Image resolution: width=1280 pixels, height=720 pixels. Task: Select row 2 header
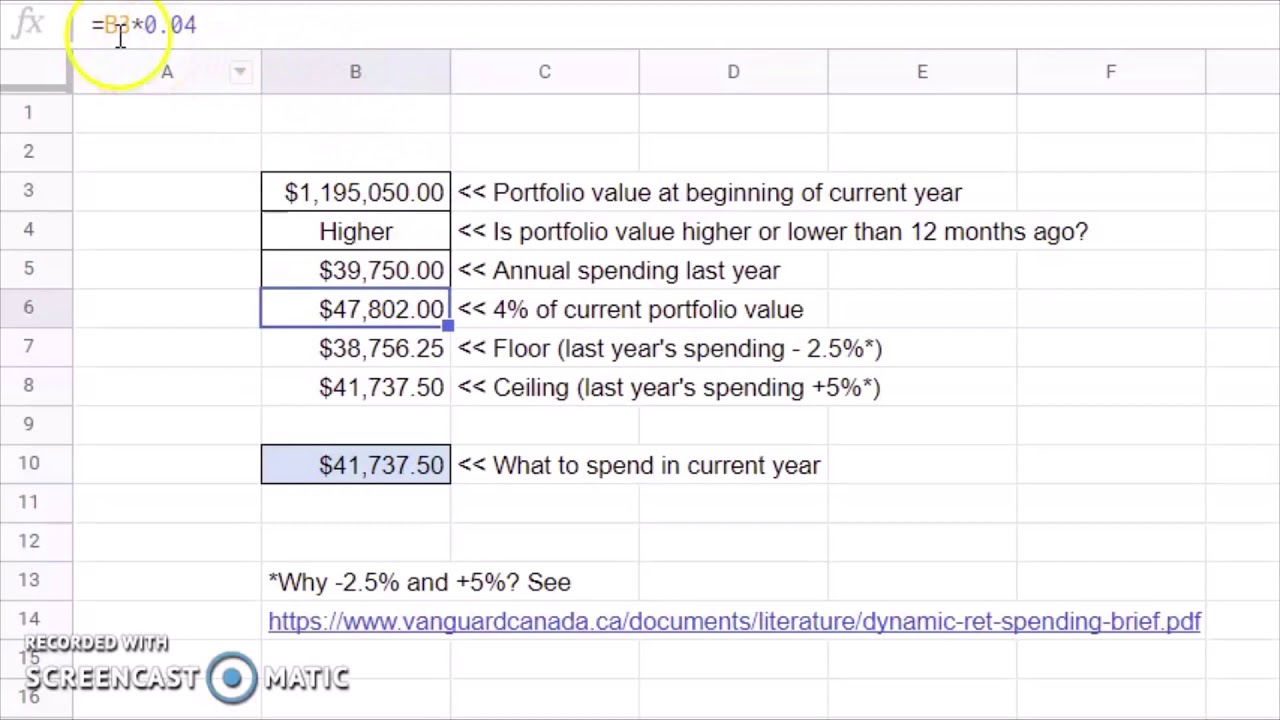click(36, 151)
